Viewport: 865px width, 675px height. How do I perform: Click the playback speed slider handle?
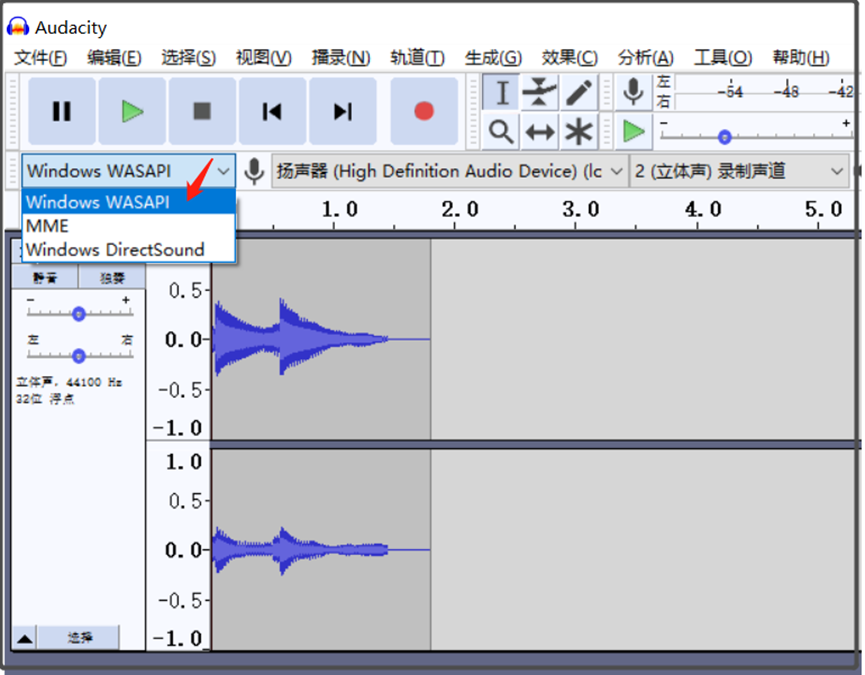(725, 137)
